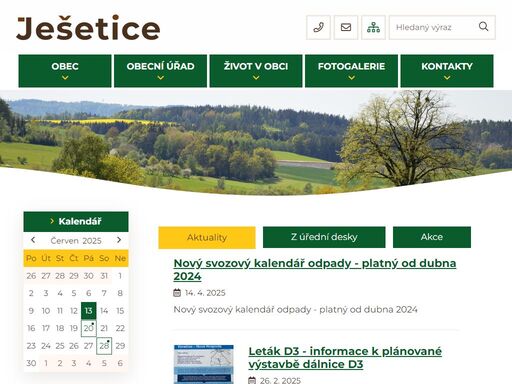Viewport: 512px width, 384px height.
Task: Click the Červen 2025 month label
Action: tap(76, 241)
